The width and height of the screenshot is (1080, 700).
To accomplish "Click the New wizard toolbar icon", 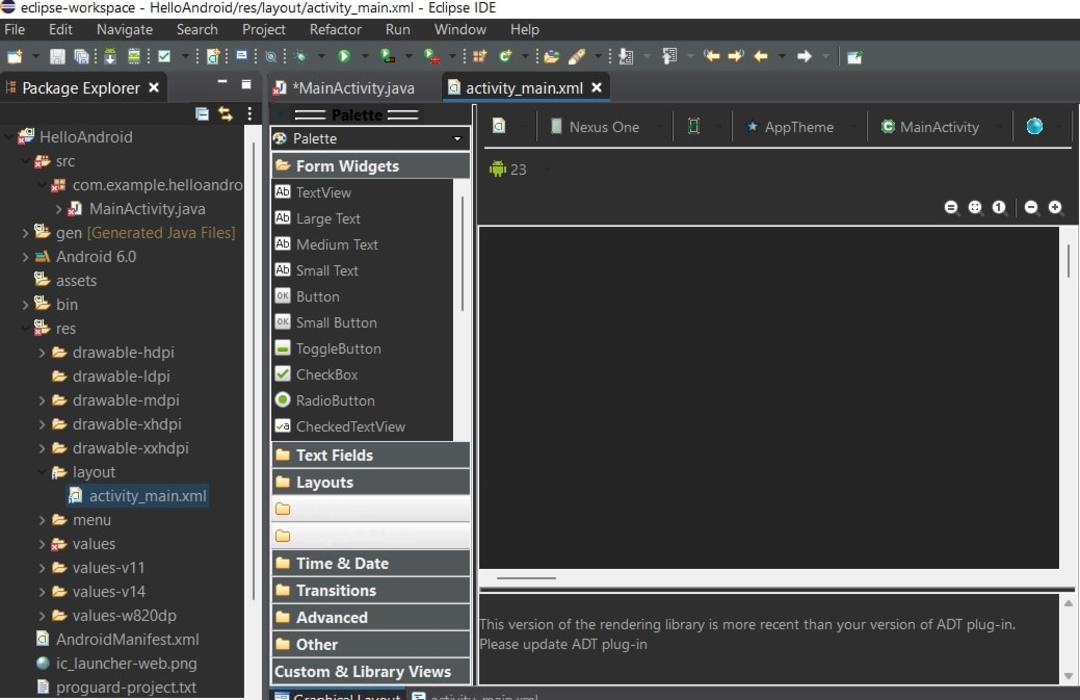I will 14,56.
